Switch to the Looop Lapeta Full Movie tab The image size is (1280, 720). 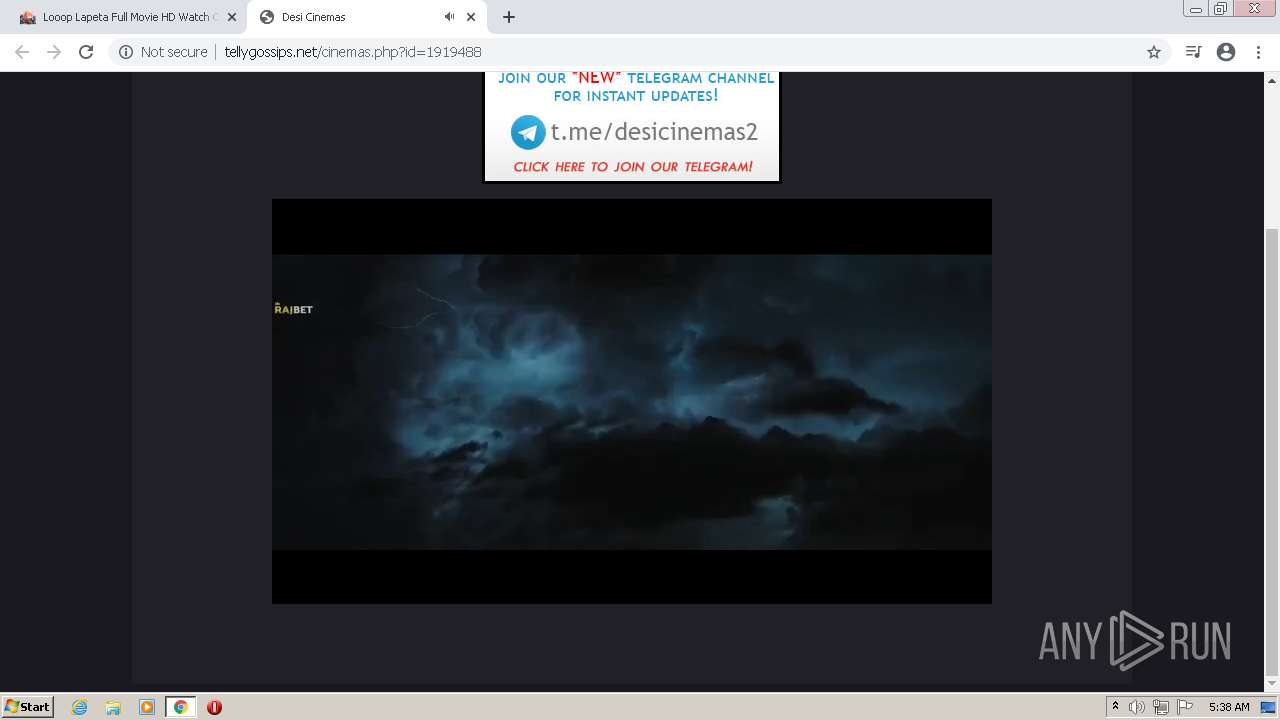point(124,17)
